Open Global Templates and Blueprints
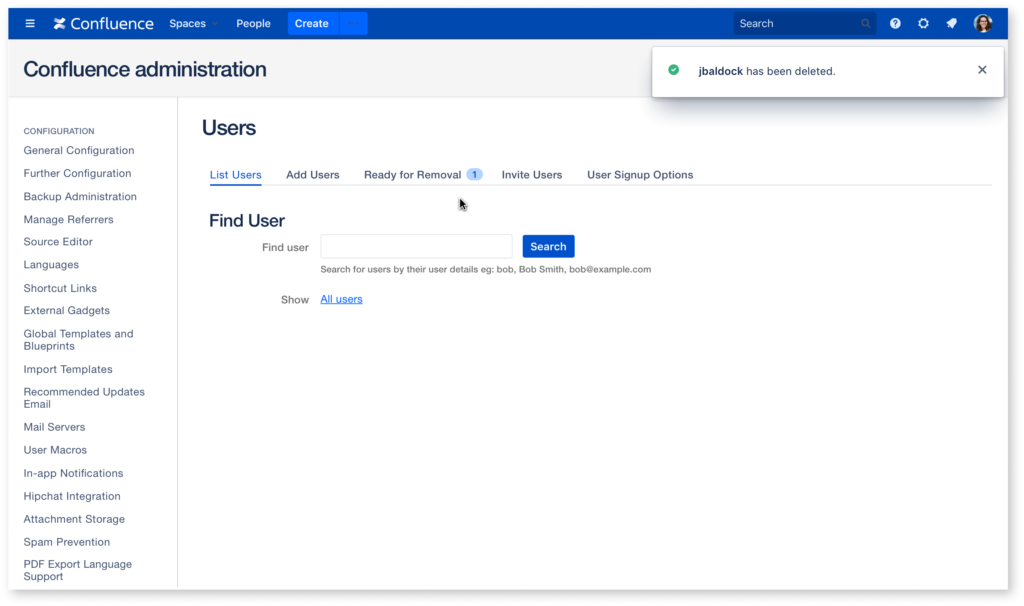This screenshot has height=606, width=1024. click(78, 340)
